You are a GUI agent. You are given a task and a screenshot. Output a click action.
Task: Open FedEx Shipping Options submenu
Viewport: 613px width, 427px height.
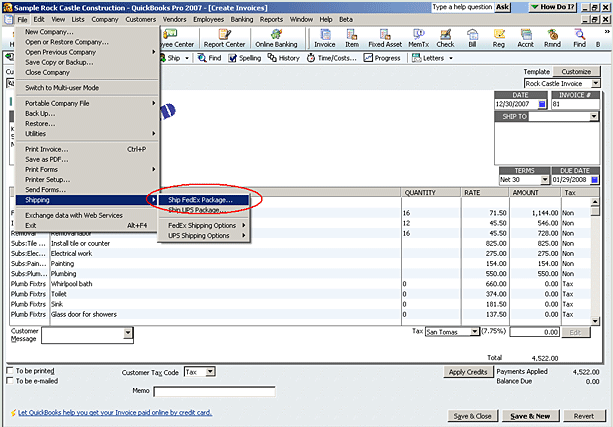click(x=204, y=226)
